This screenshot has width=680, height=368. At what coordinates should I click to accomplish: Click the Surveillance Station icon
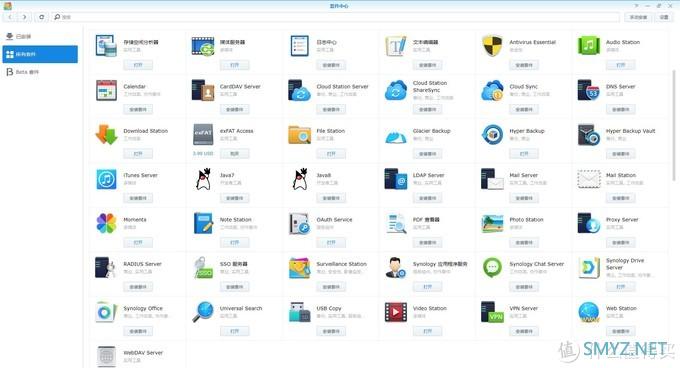coord(299,267)
